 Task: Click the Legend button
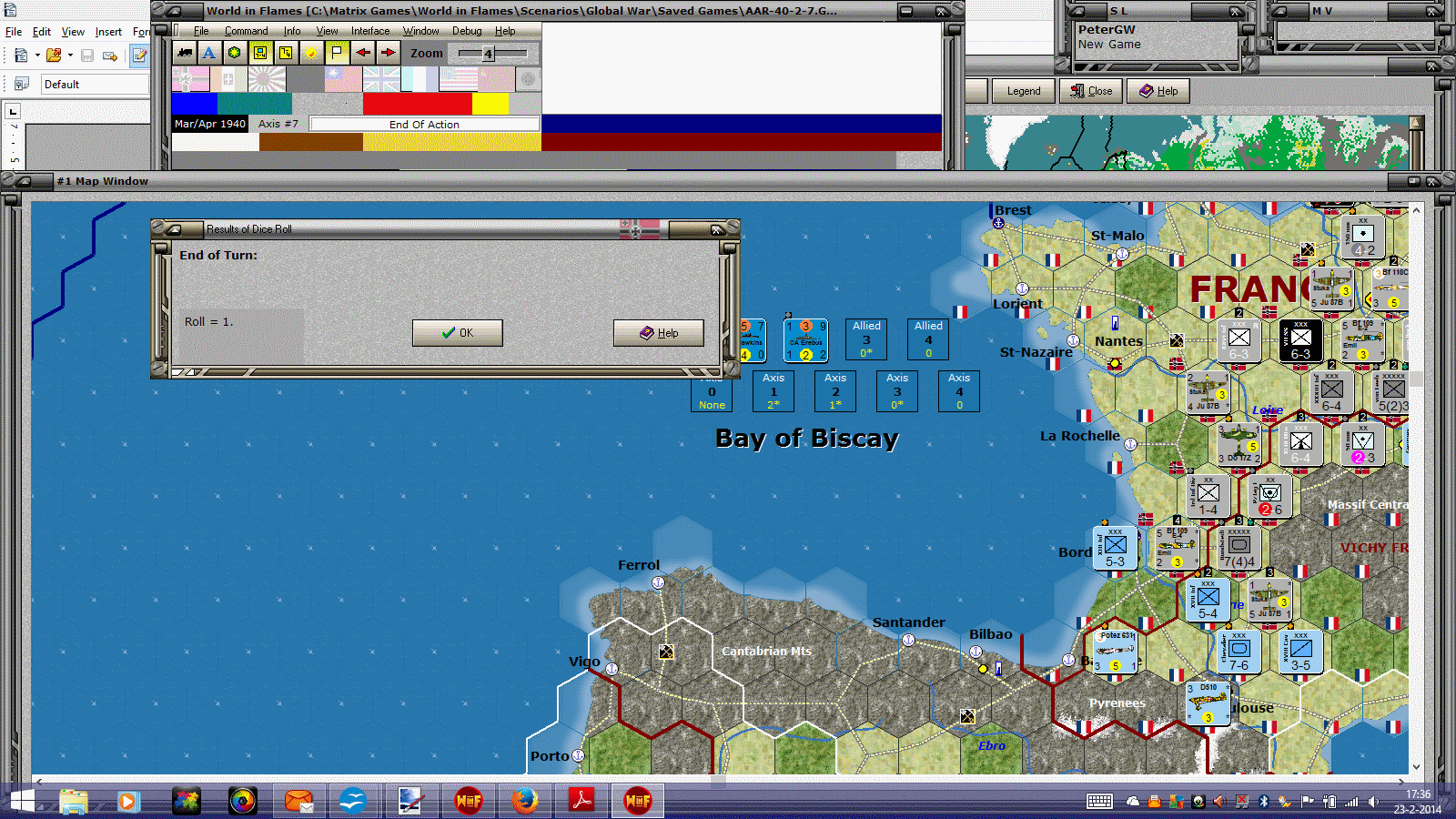tap(1023, 91)
